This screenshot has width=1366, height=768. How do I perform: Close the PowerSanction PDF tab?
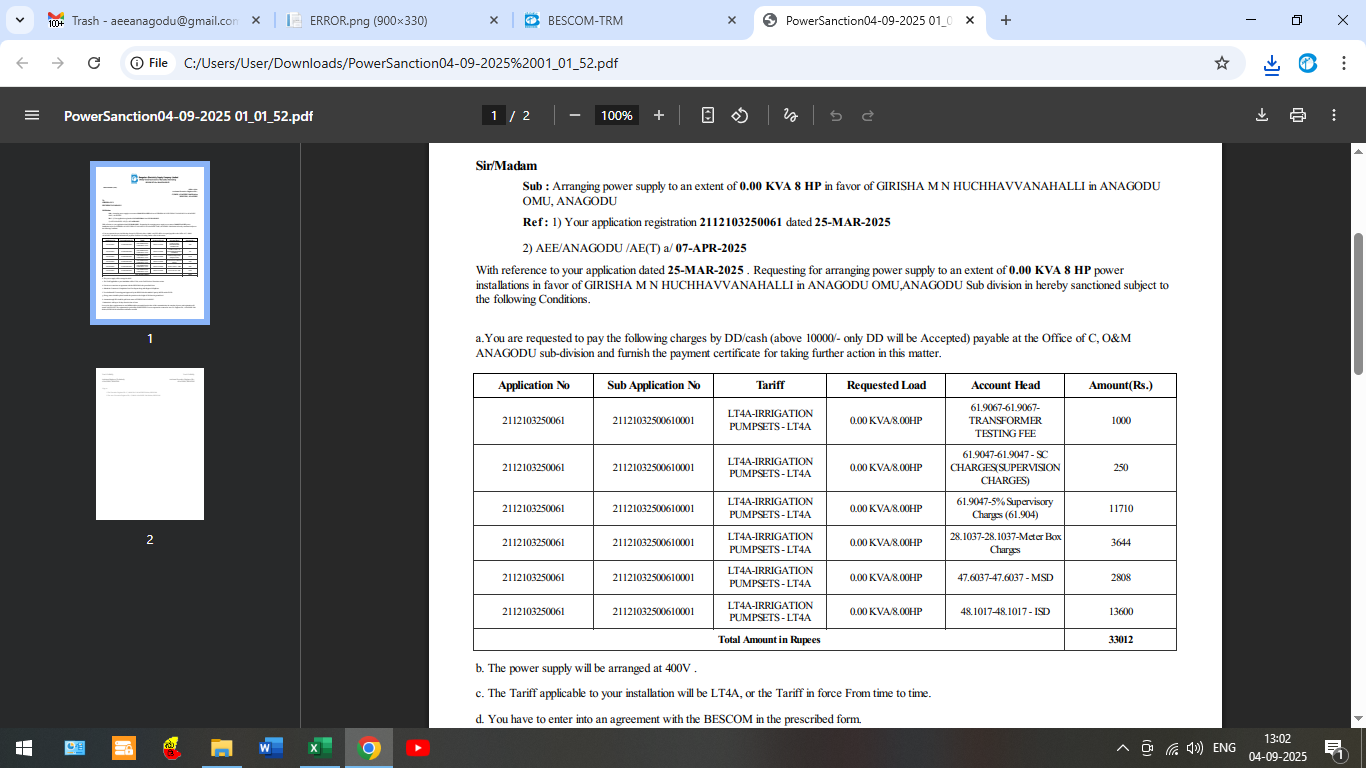tap(970, 20)
